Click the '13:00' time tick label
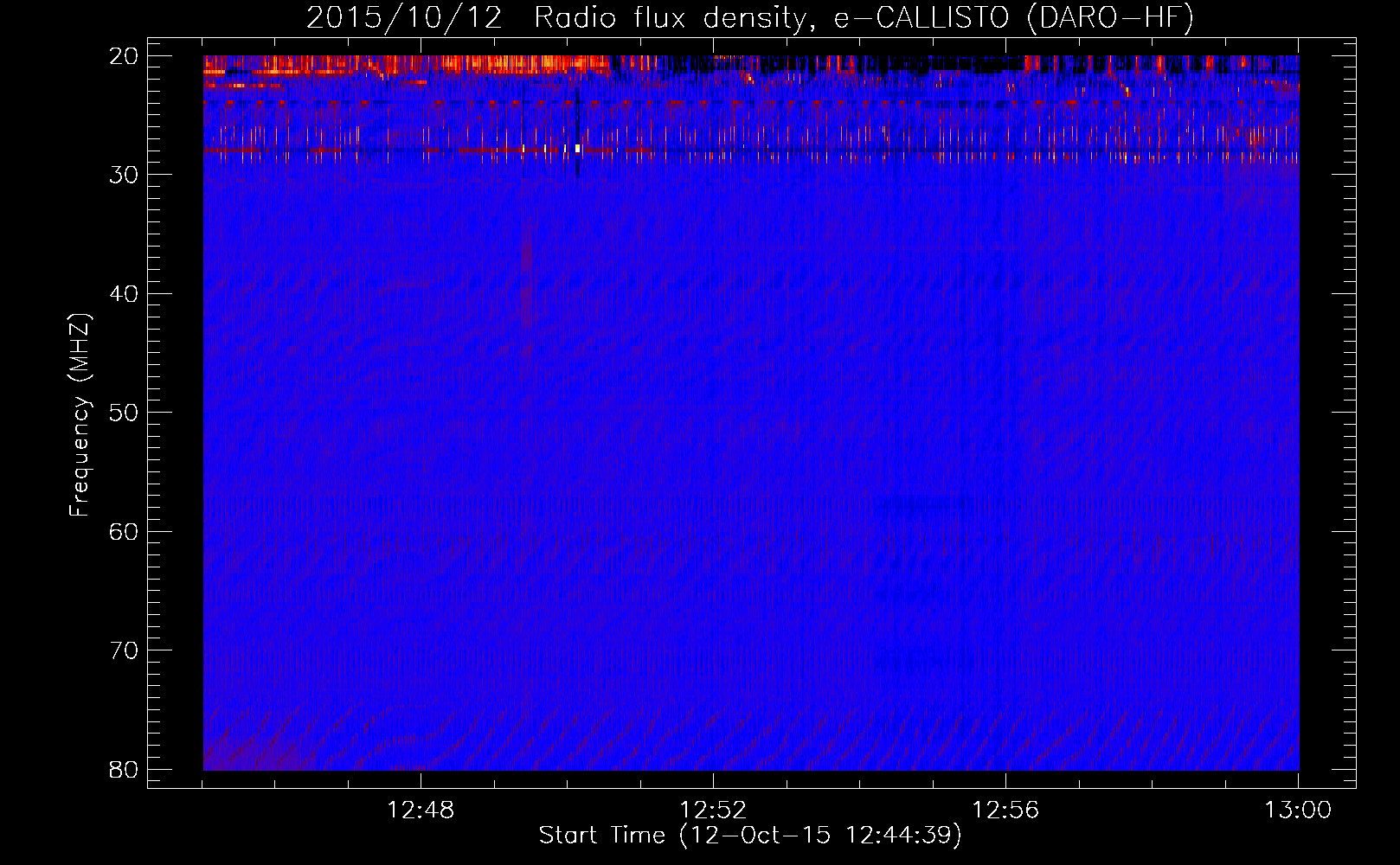The image size is (1400, 865). coord(1298,811)
